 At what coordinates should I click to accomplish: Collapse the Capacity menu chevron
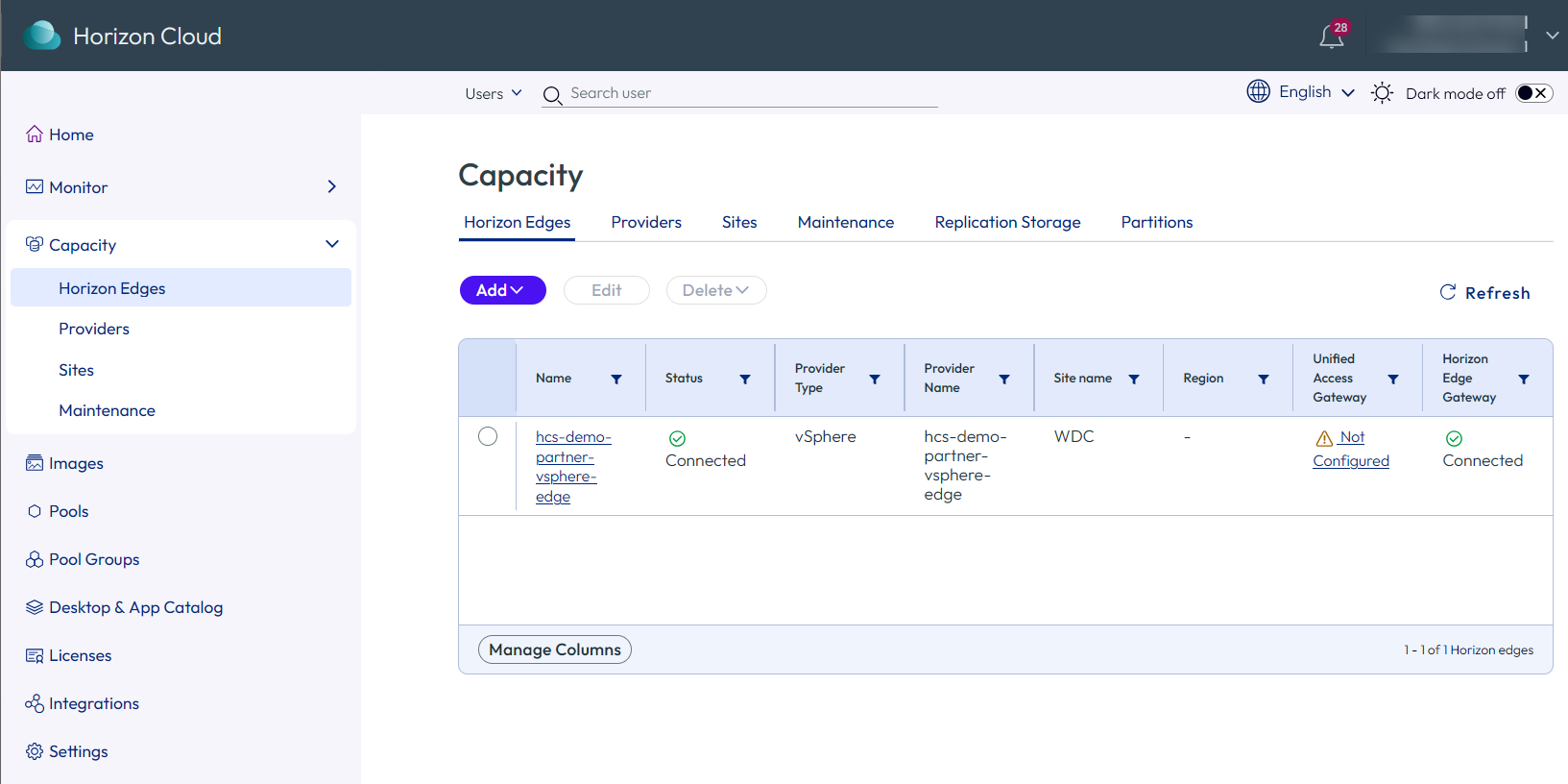click(x=332, y=244)
